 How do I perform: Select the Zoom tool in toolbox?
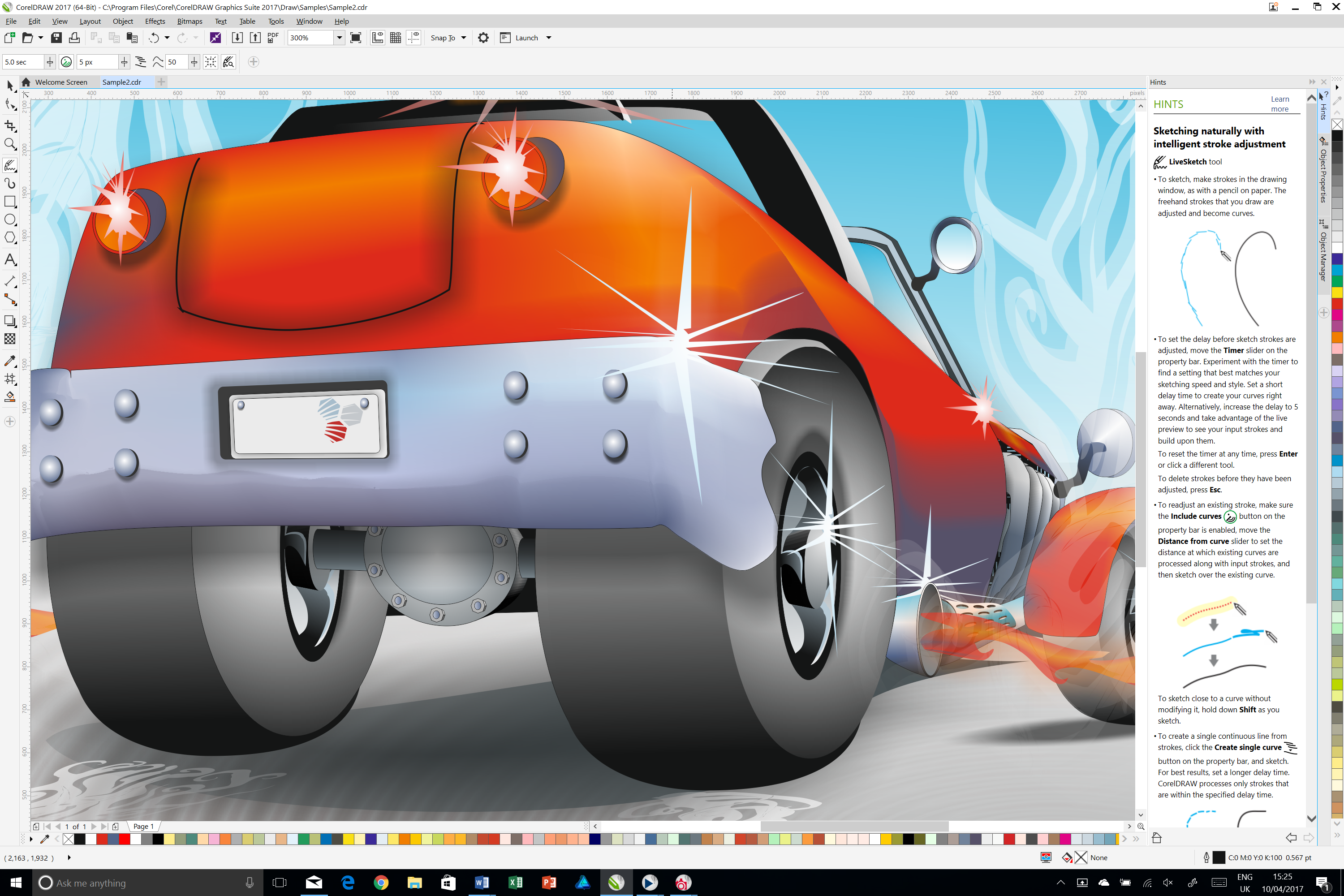[x=10, y=144]
